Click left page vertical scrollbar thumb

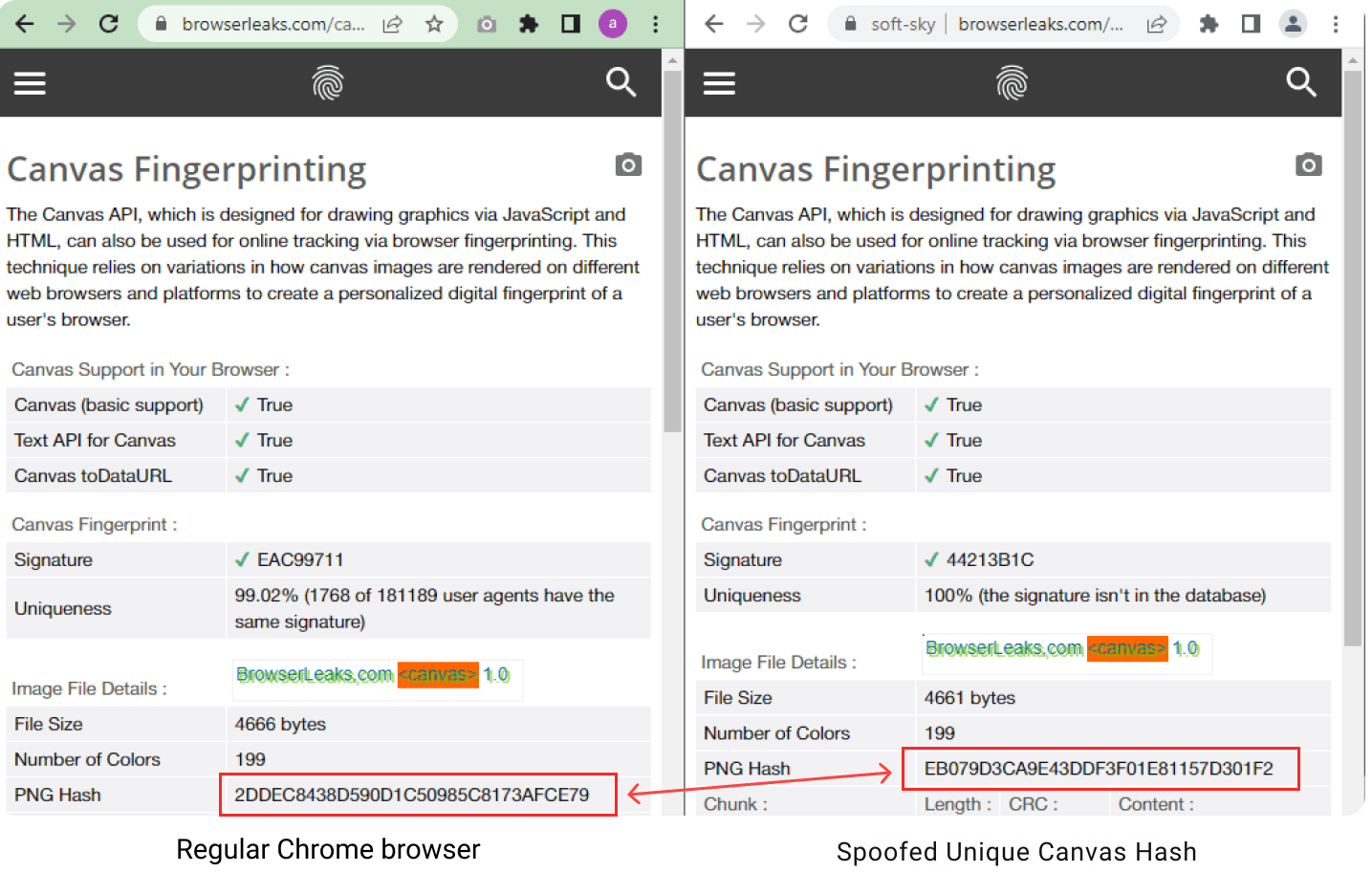(672, 249)
